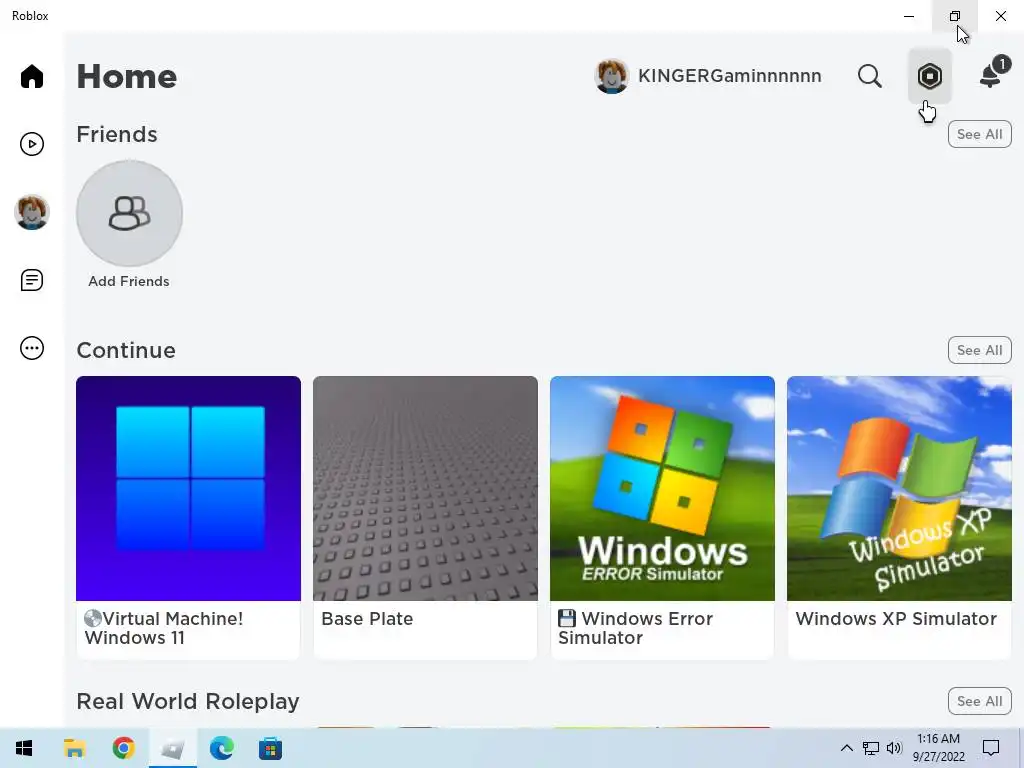Click the "Windows Error Simulator" title text
Viewport: 1024px width, 768px height.
(635, 628)
